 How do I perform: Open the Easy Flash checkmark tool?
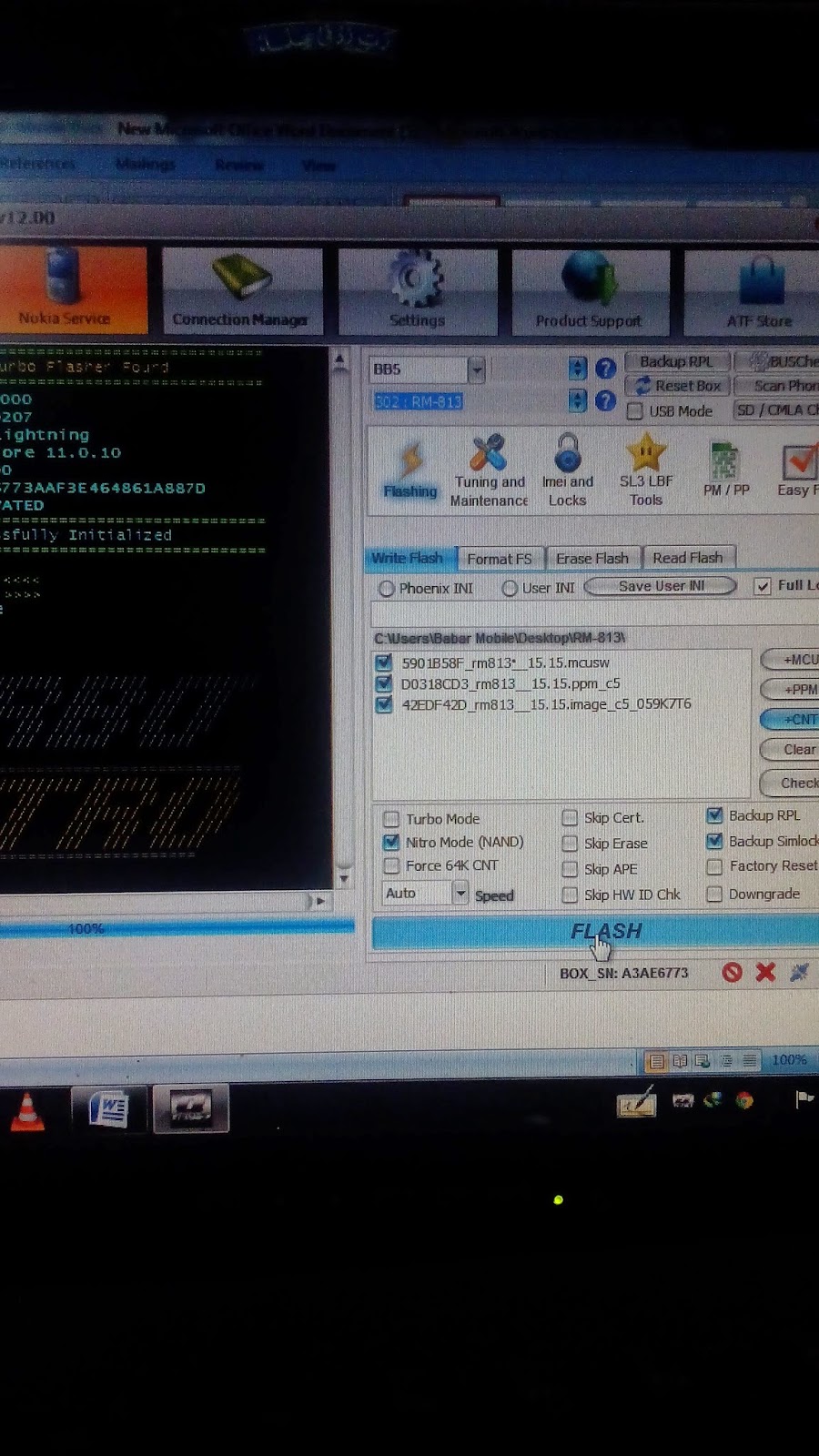797,470
